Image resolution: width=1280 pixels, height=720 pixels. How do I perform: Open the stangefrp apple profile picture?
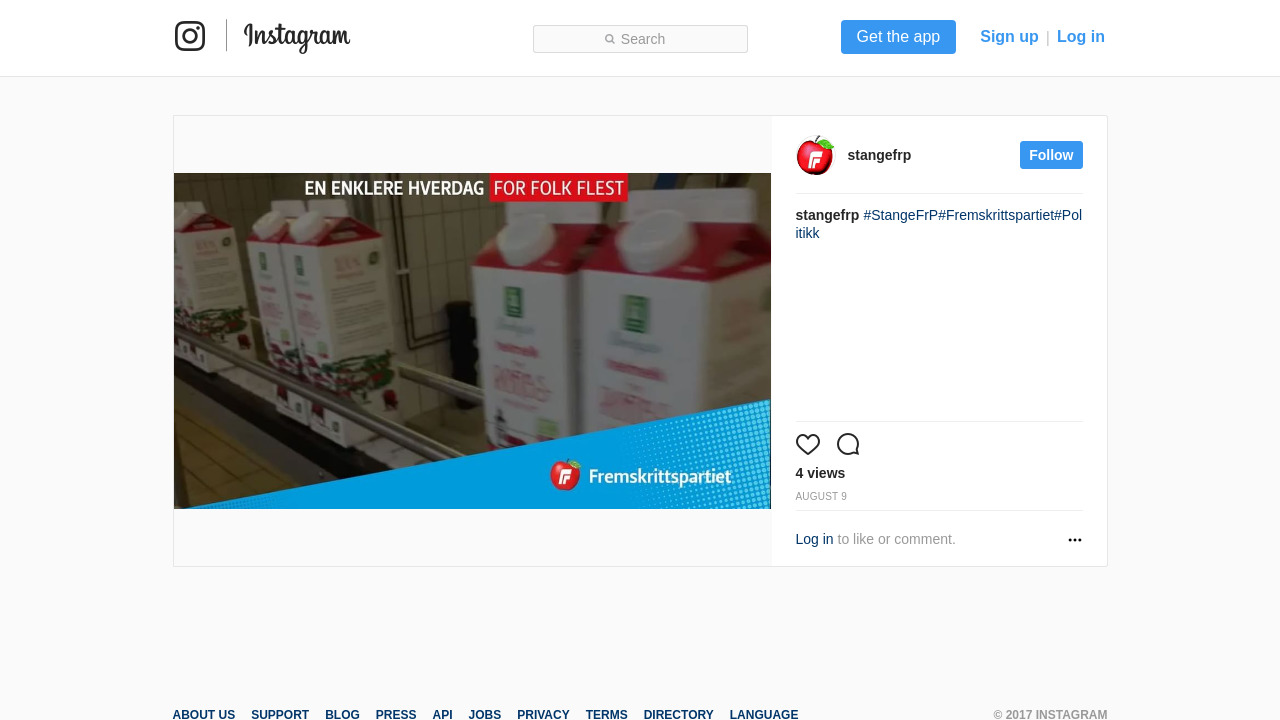(x=815, y=155)
